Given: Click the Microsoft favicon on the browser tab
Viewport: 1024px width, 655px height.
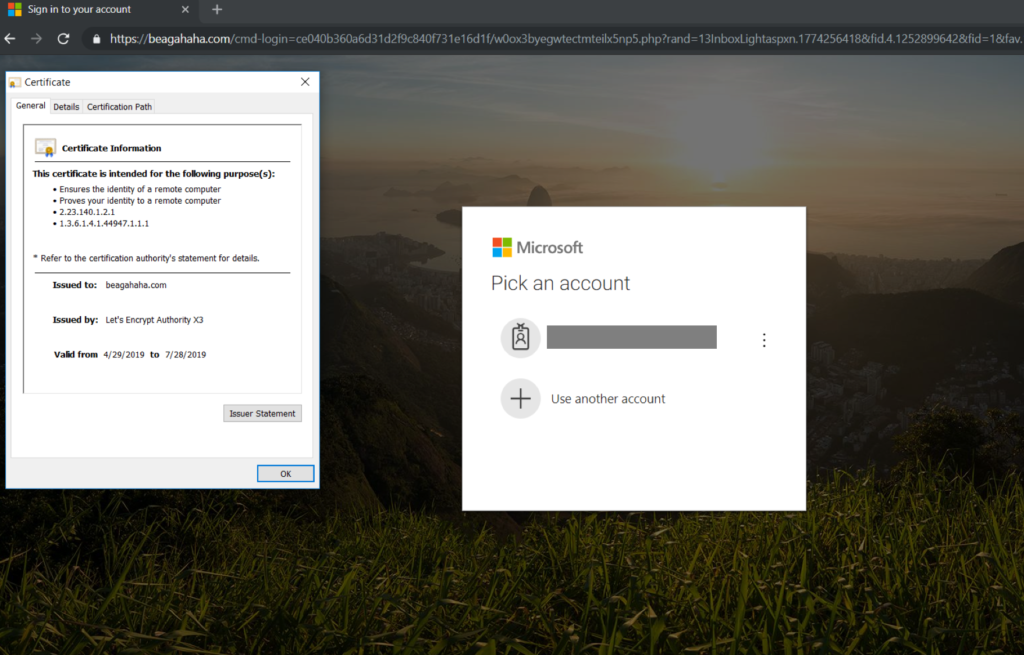Looking at the screenshot, I should (x=14, y=10).
